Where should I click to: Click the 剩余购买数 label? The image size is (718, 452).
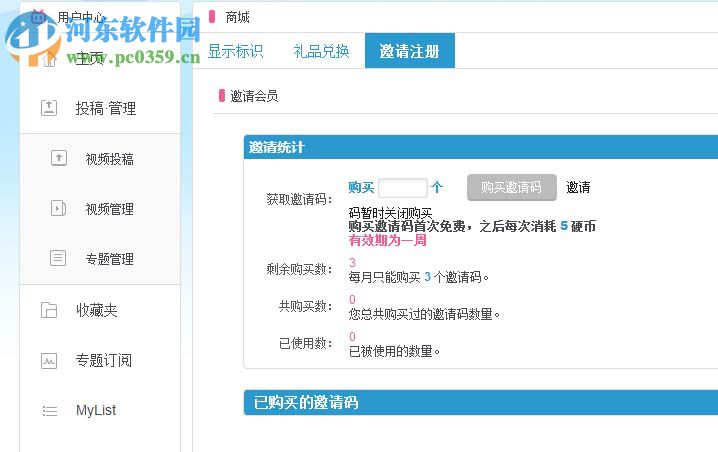pyautogui.click(x=299, y=269)
